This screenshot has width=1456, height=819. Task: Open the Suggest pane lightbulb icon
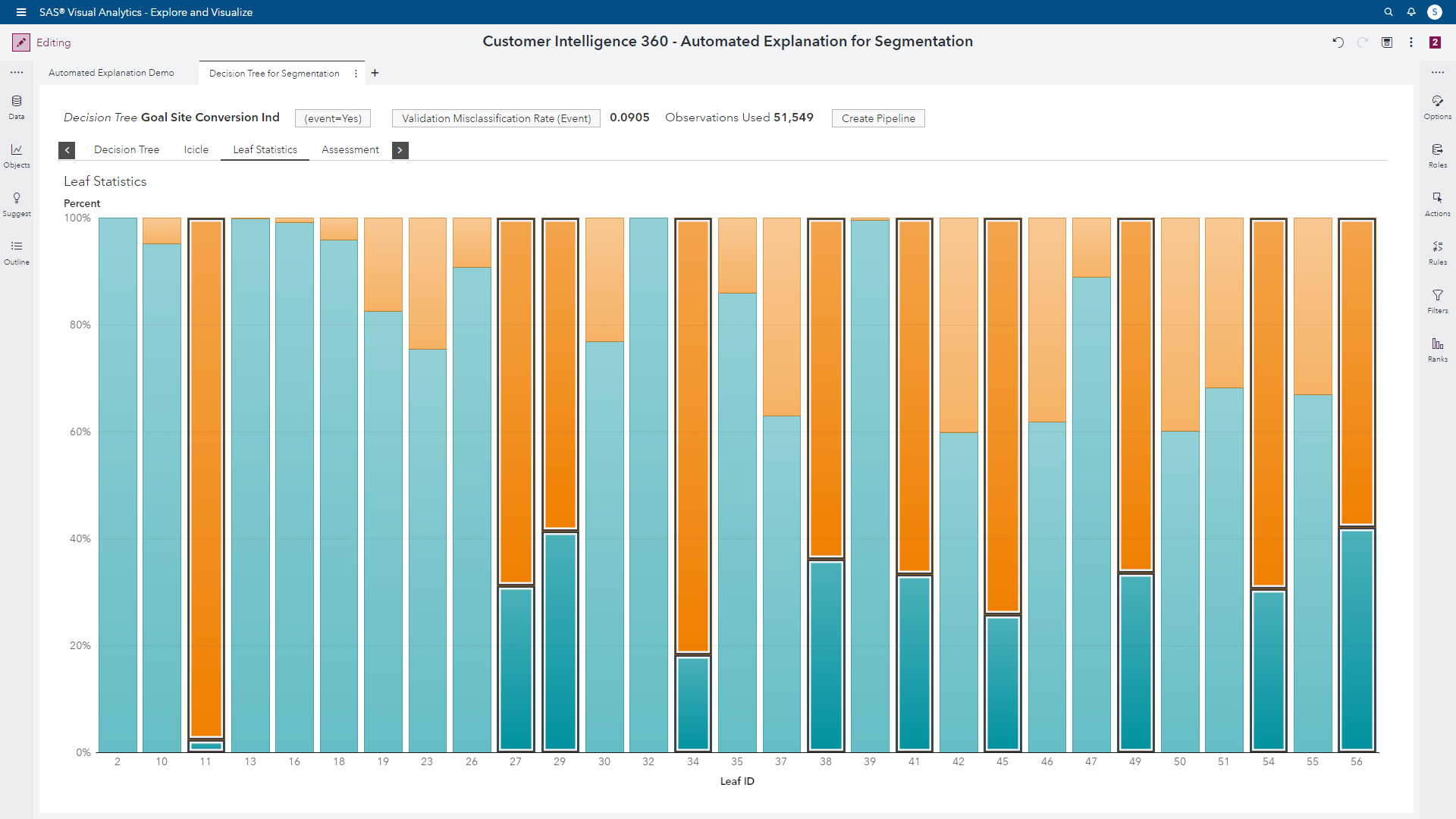[x=17, y=198]
